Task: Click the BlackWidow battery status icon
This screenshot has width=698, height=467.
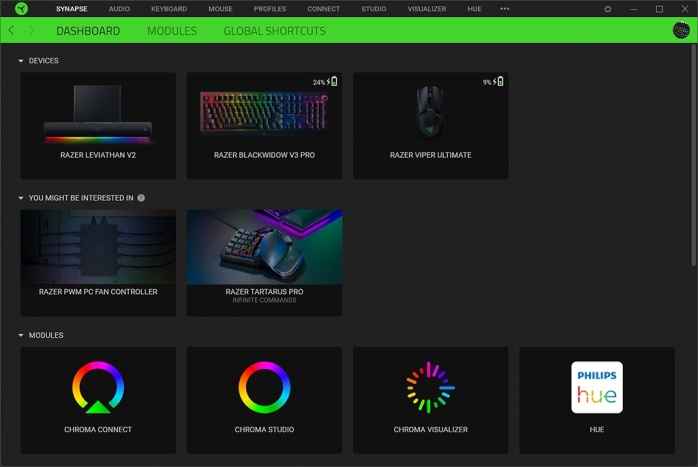Action: pyautogui.click(x=332, y=81)
